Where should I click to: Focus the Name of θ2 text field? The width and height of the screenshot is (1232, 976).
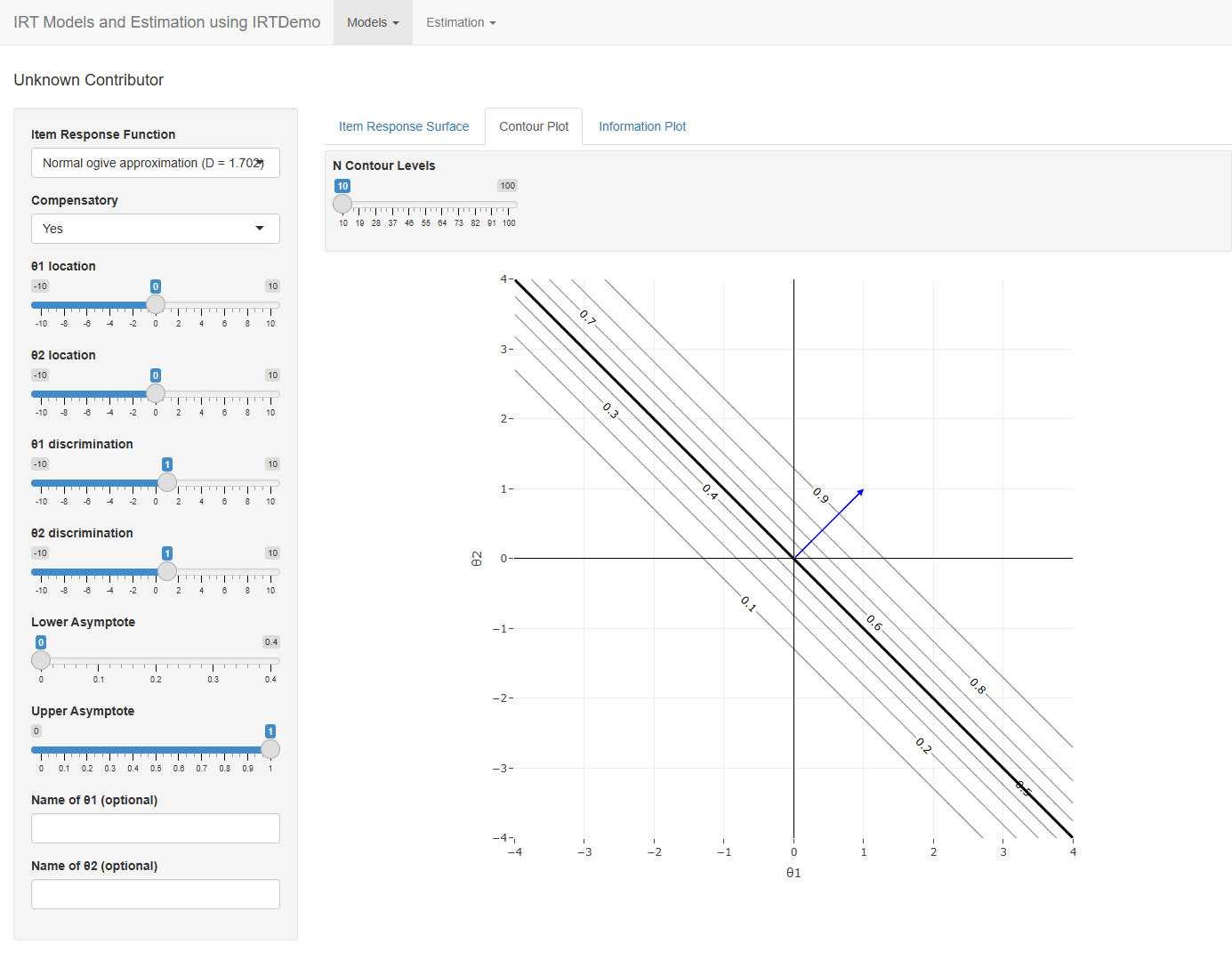pos(156,894)
